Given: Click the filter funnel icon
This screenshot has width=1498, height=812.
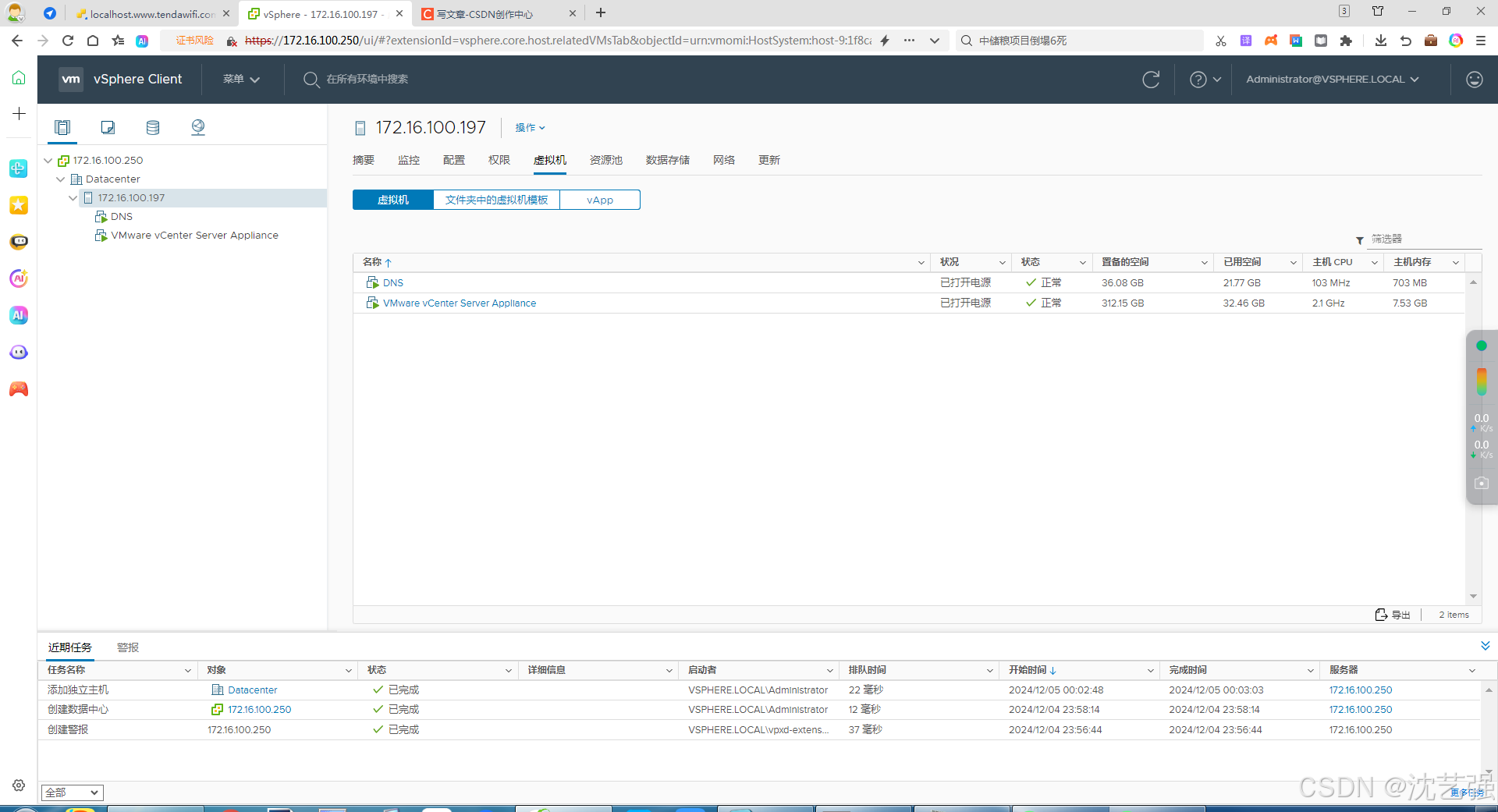Looking at the screenshot, I should pyautogui.click(x=1360, y=240).
